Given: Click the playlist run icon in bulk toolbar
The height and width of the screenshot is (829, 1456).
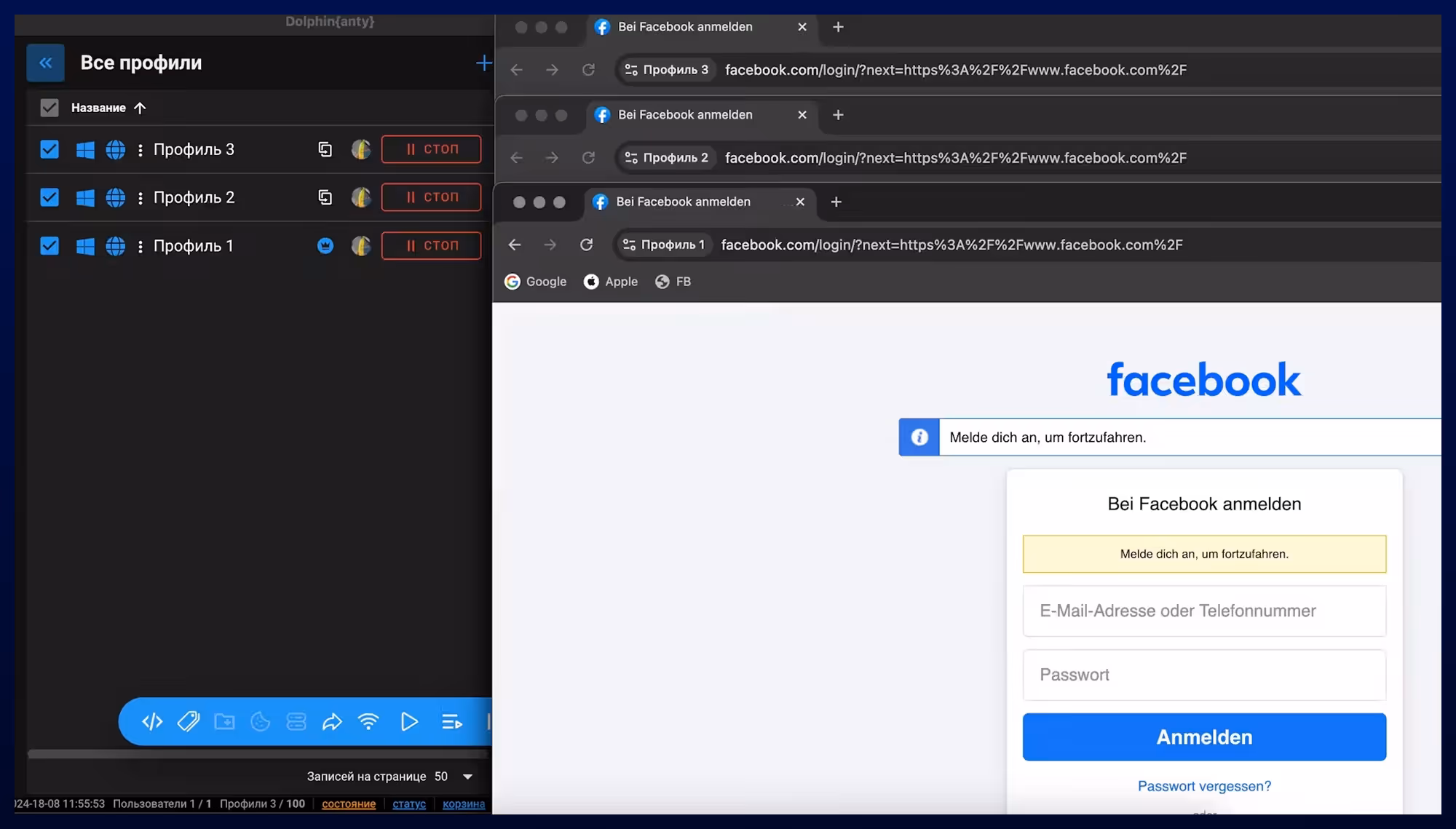Looking at the screenshot, I should click(452, 721).
